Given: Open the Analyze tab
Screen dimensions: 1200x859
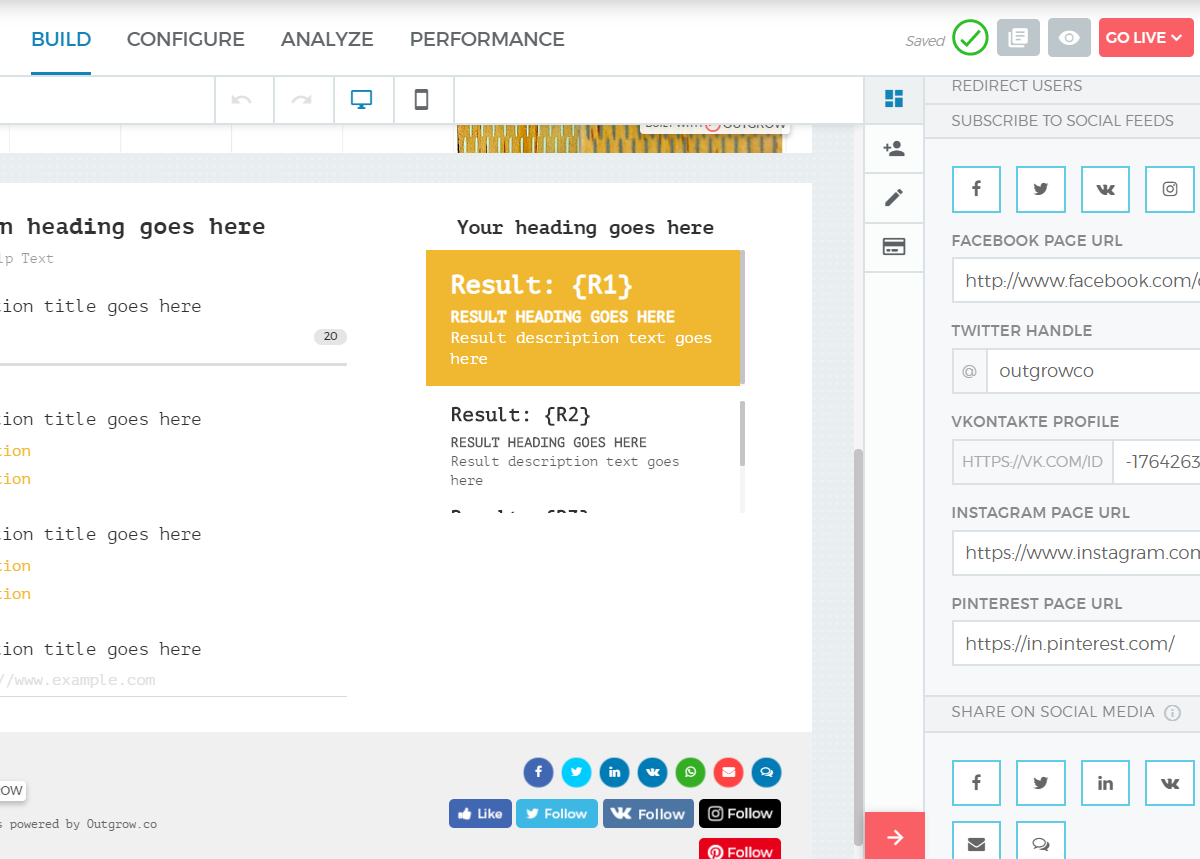Looking at the screenshot, I should click(x=327, y=39).
